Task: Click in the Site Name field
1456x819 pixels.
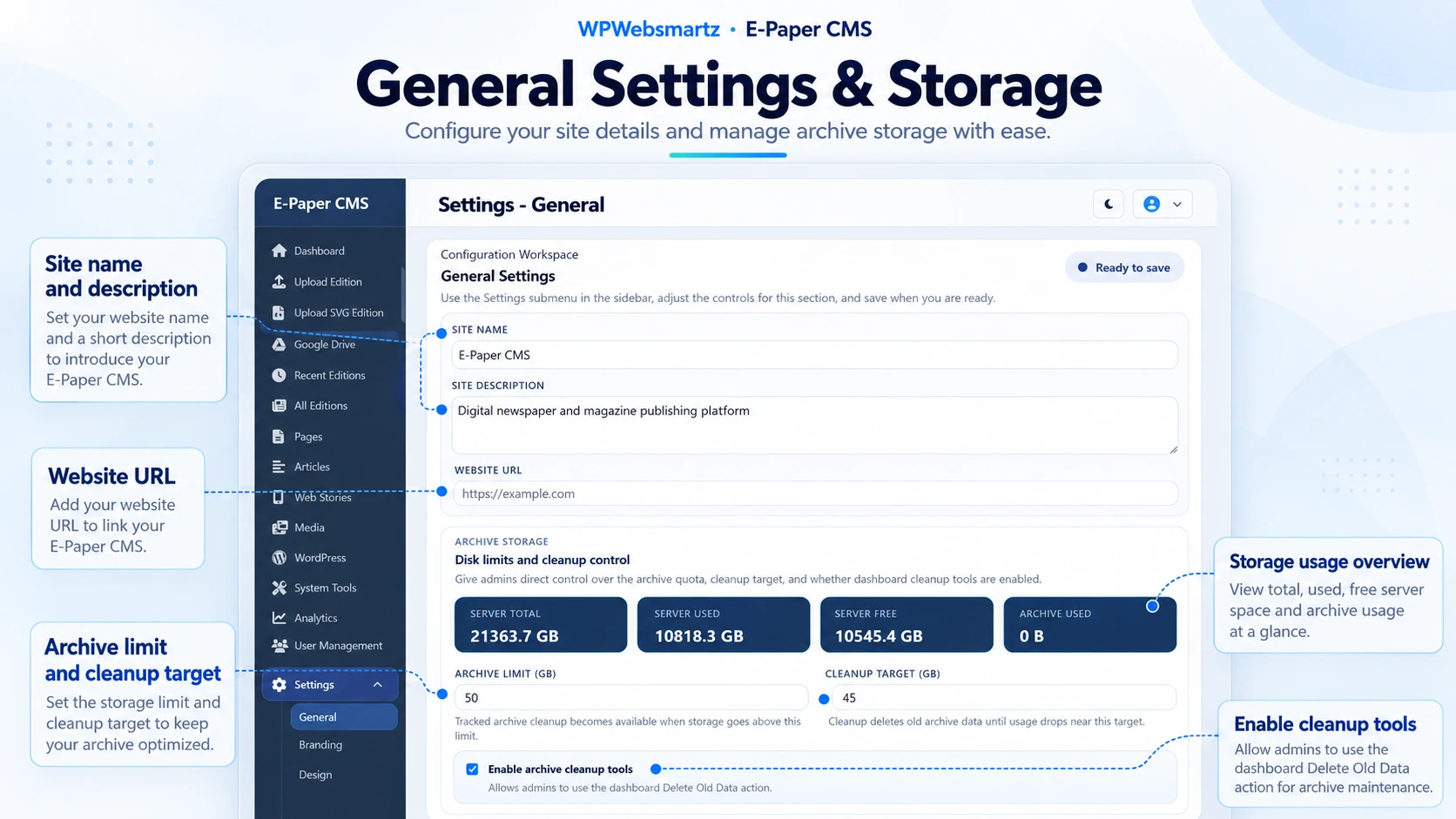Action: click(x=814, y=355)
